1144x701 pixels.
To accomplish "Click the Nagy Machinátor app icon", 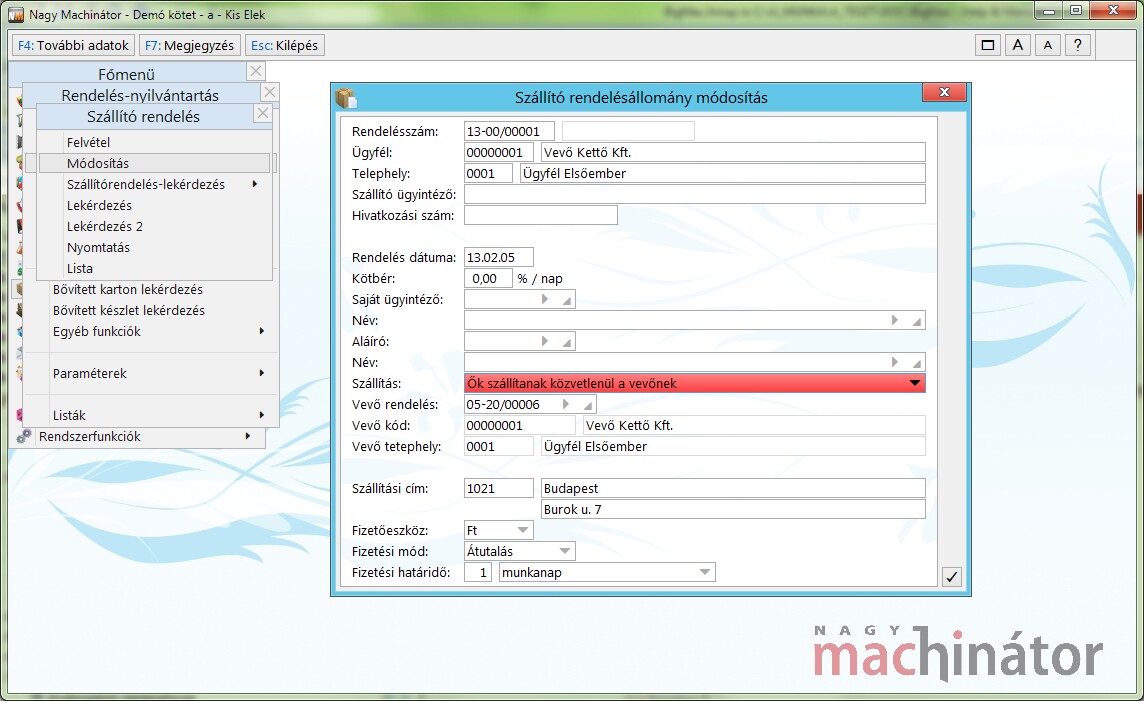I will pos(16,15).
